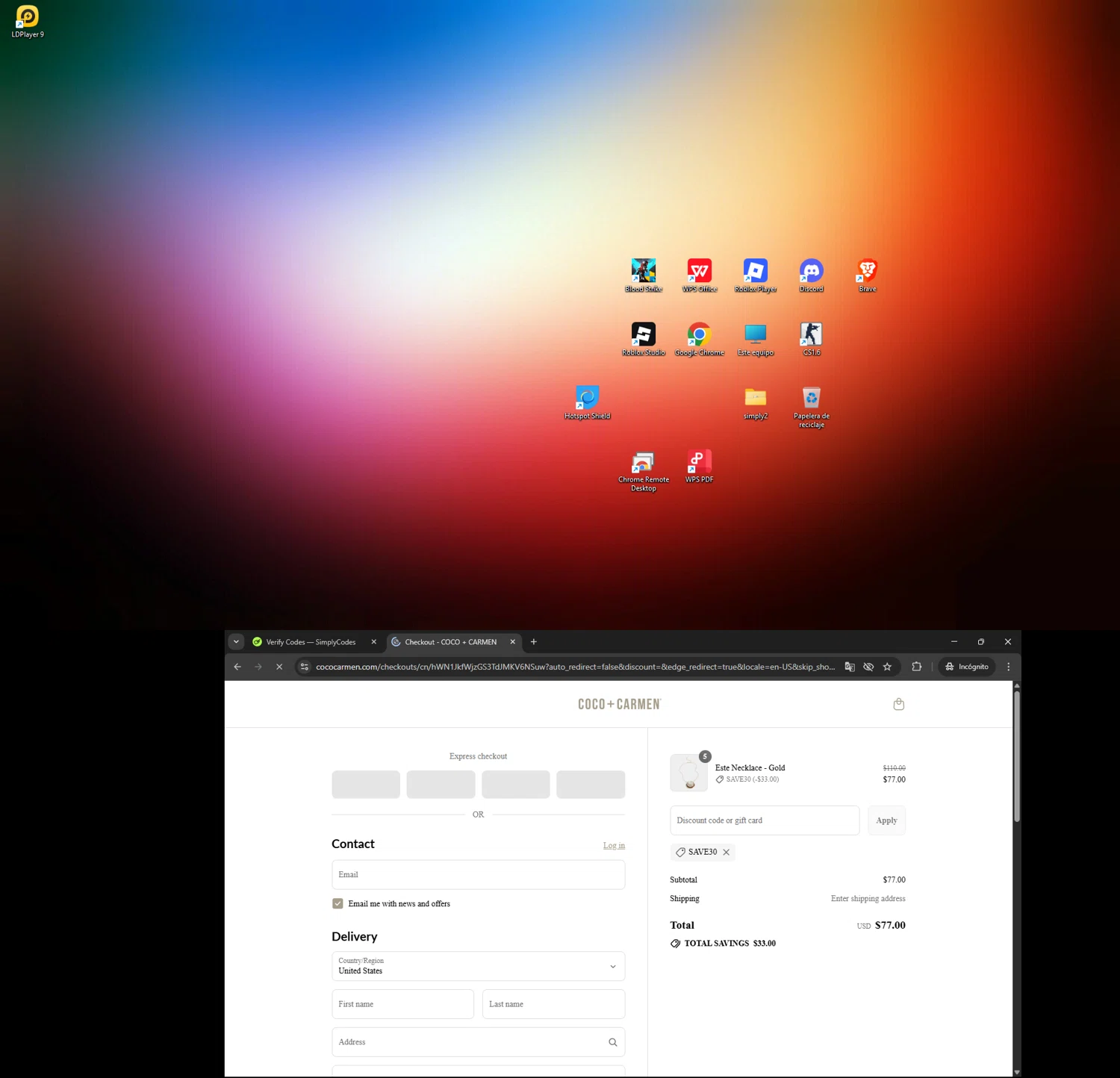Click the translate page icon
Image resolution: width=1120 pixels, height=1078 pixels.
point(850,667)
